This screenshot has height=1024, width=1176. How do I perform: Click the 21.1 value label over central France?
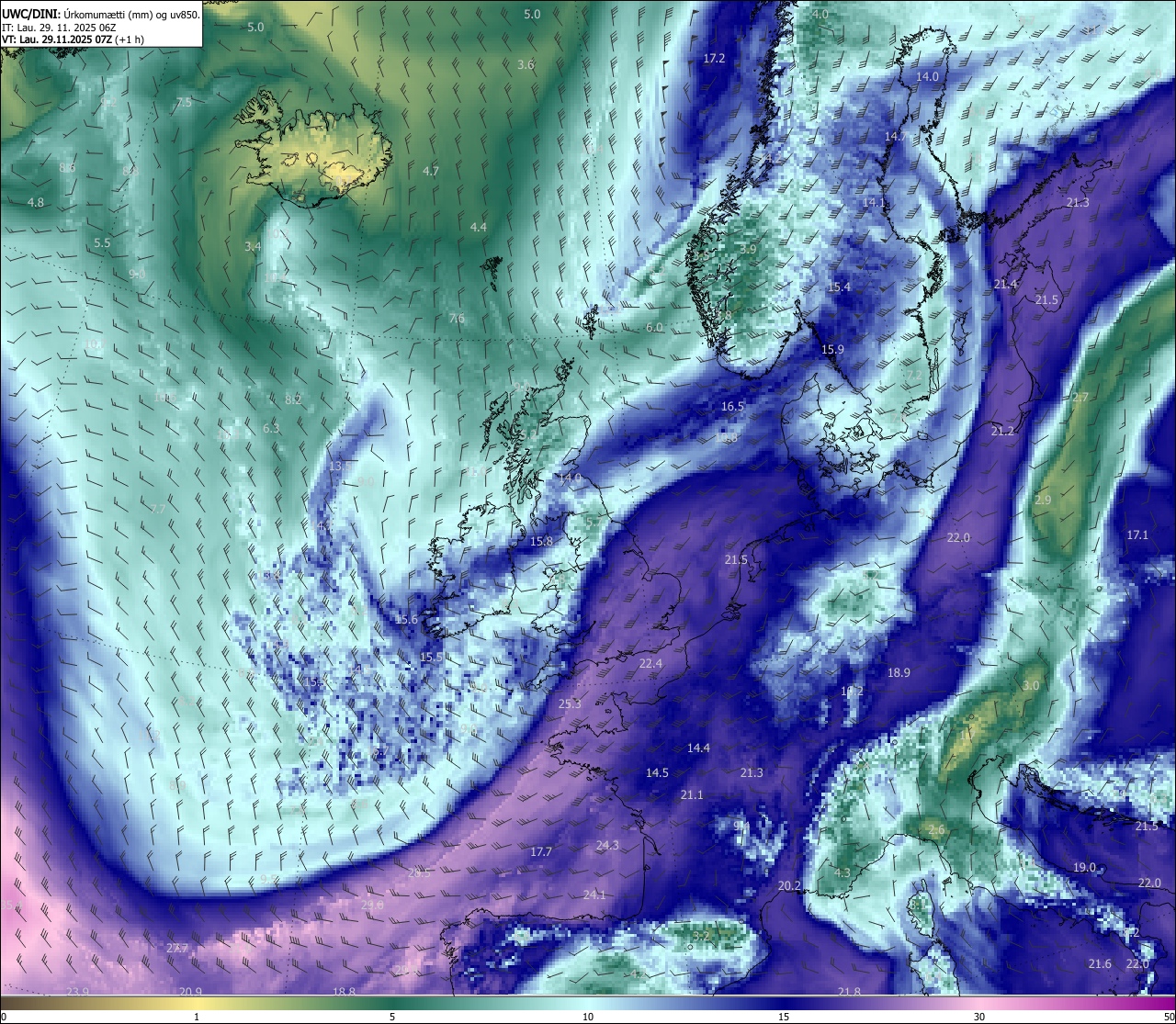[x=692, y=795]
